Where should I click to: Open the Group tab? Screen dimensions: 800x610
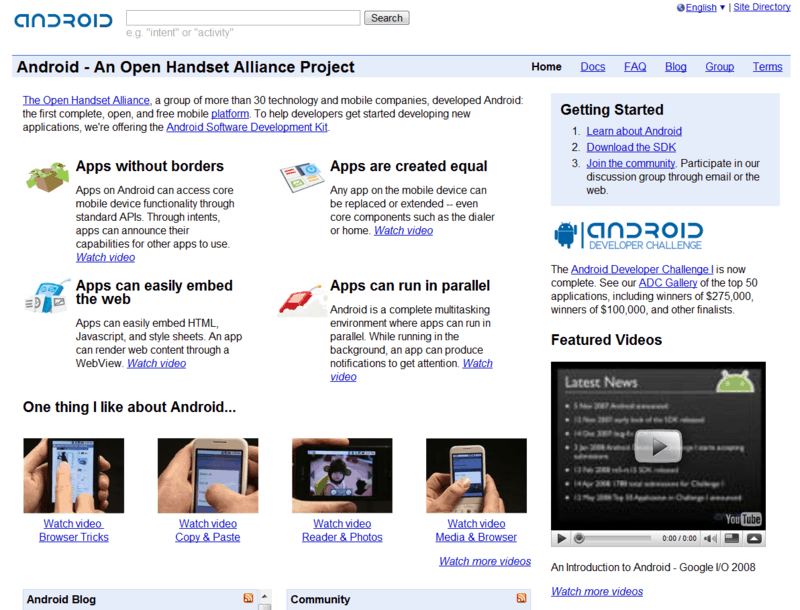coord(719,67)
